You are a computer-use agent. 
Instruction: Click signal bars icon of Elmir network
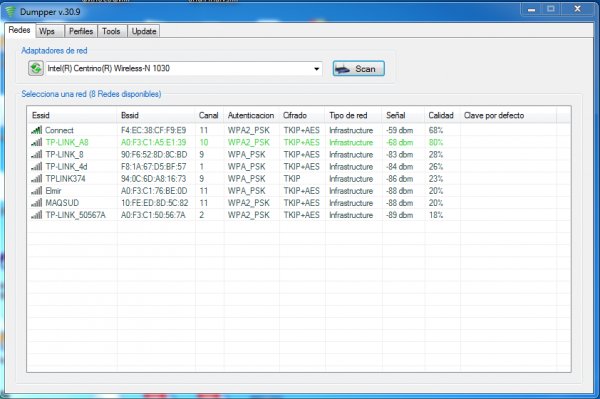coord(36,191)
